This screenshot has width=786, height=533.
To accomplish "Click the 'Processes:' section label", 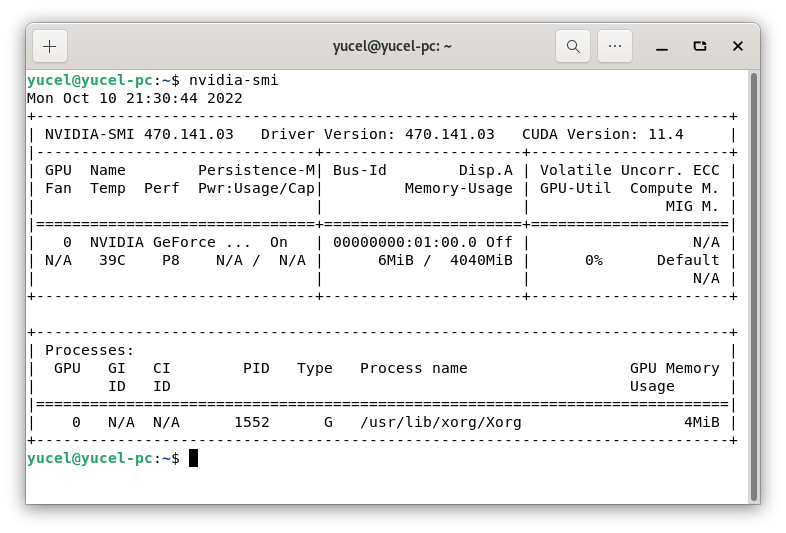I will (x=90, y=350).
